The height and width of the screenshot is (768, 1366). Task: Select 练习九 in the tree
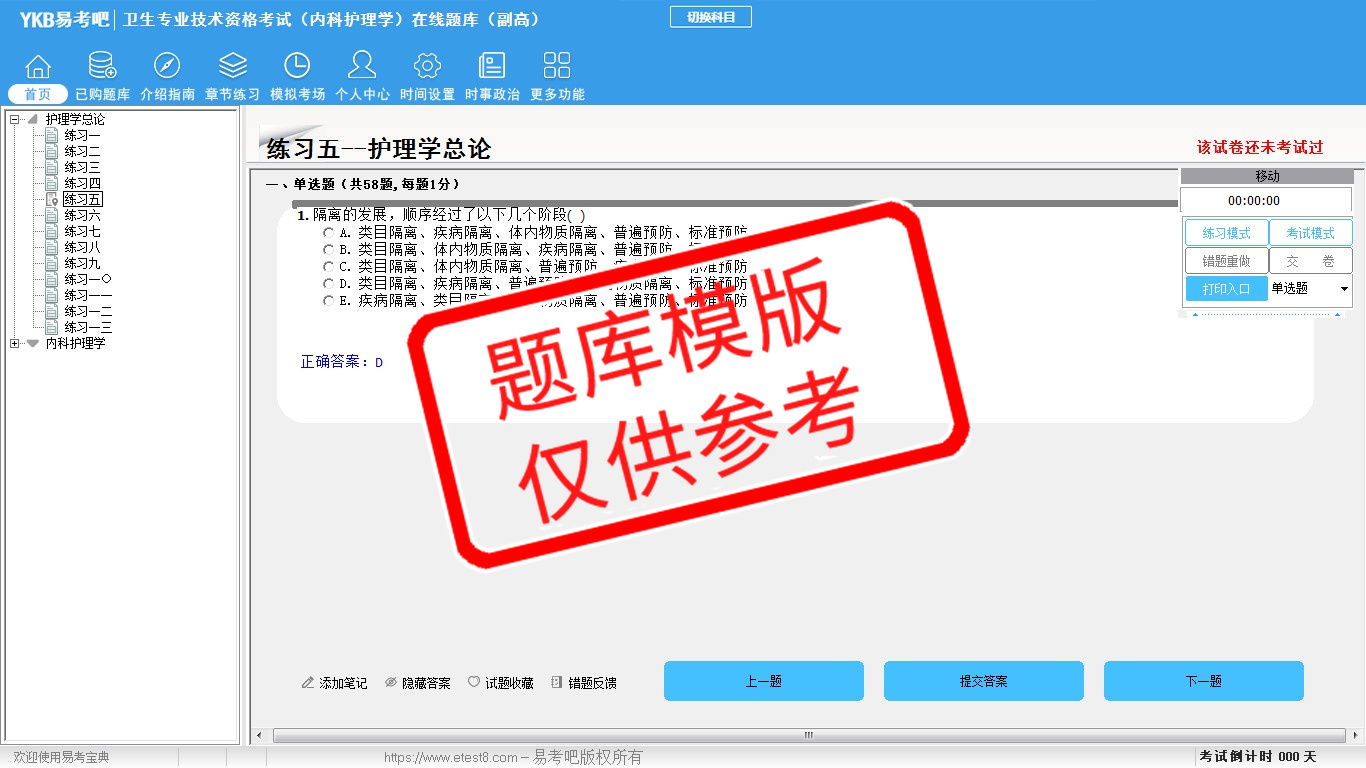tap(82, 263)
